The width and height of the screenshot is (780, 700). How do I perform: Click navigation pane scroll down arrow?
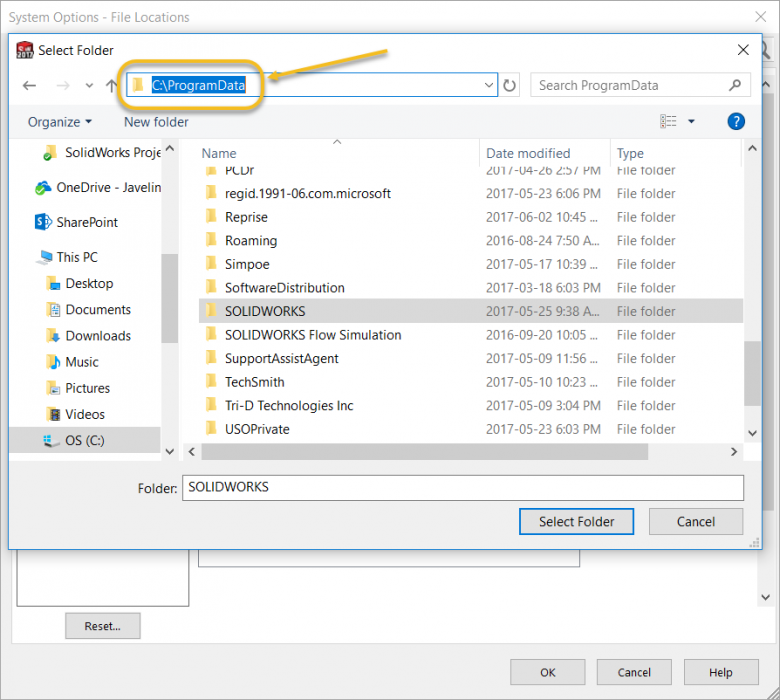click(170, 452)
